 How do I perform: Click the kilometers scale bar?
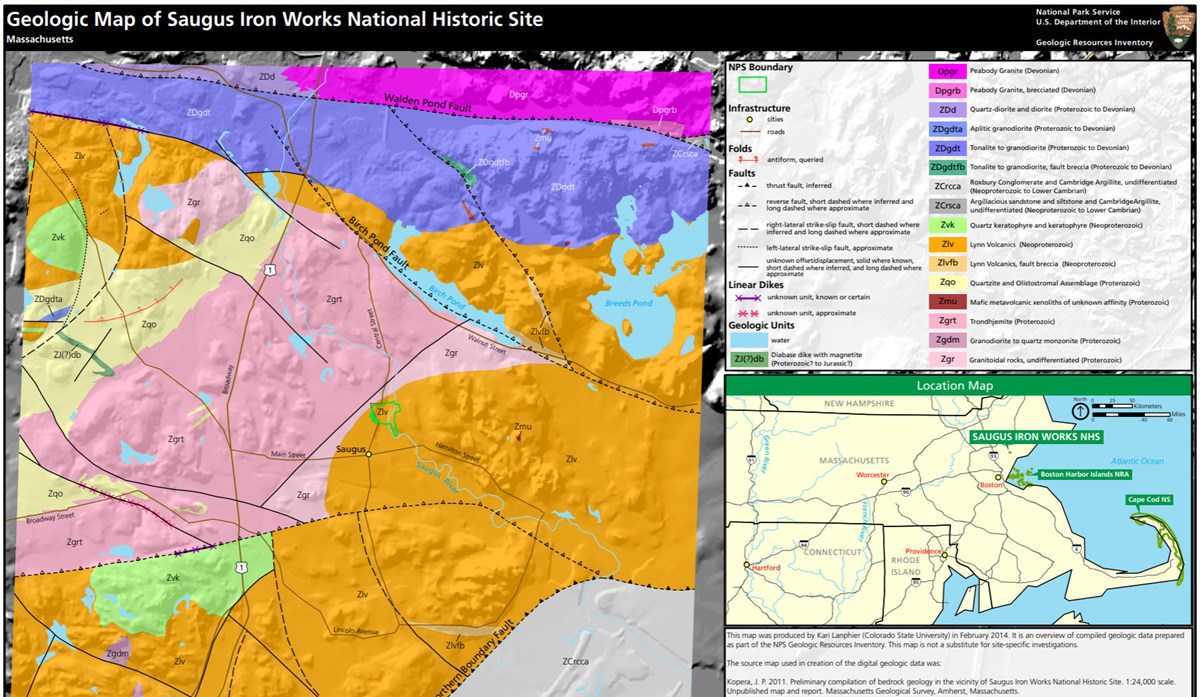pyautogui.click(x=1112, y=406)
